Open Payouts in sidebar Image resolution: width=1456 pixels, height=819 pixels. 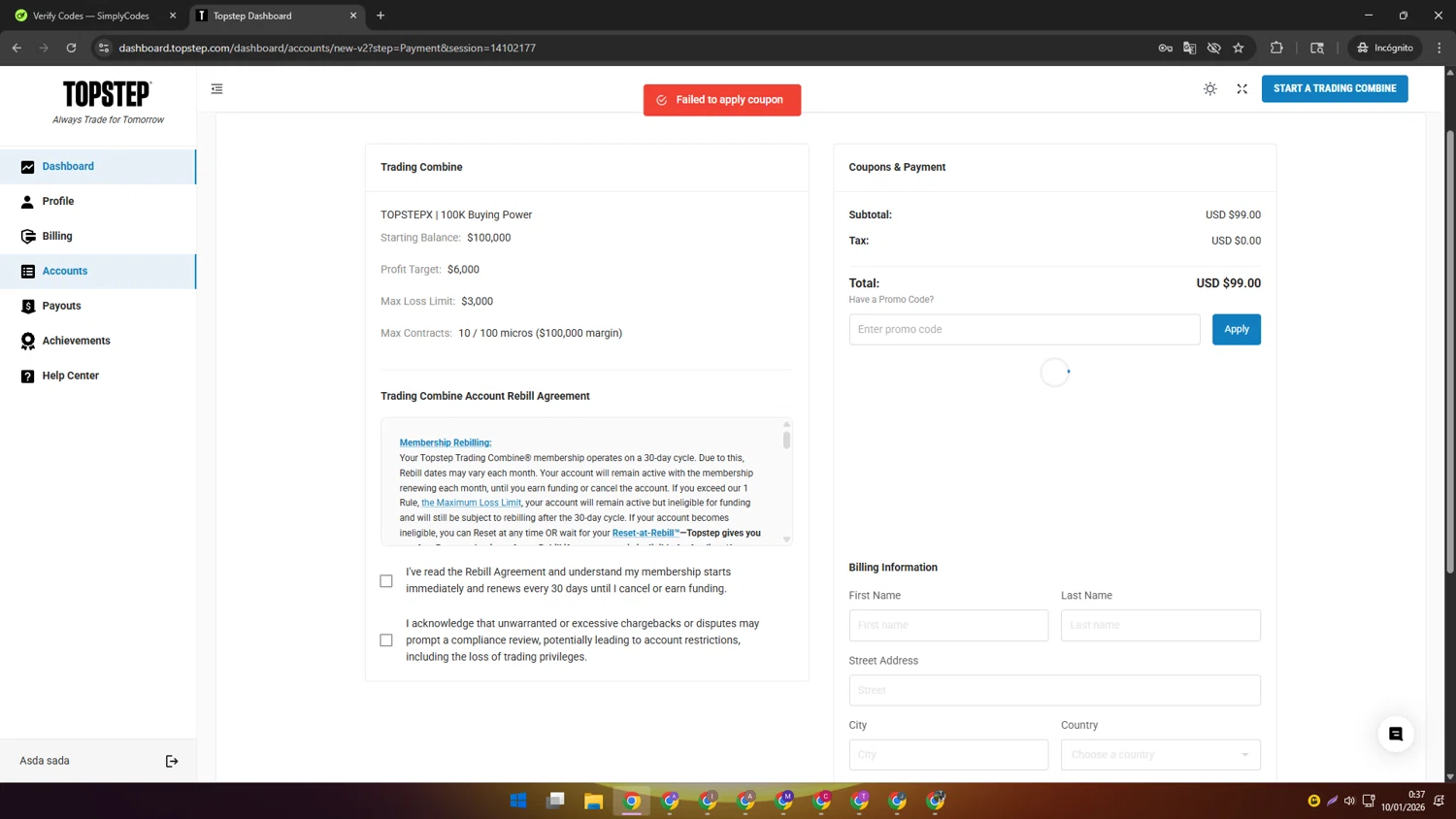coord(98,307)
